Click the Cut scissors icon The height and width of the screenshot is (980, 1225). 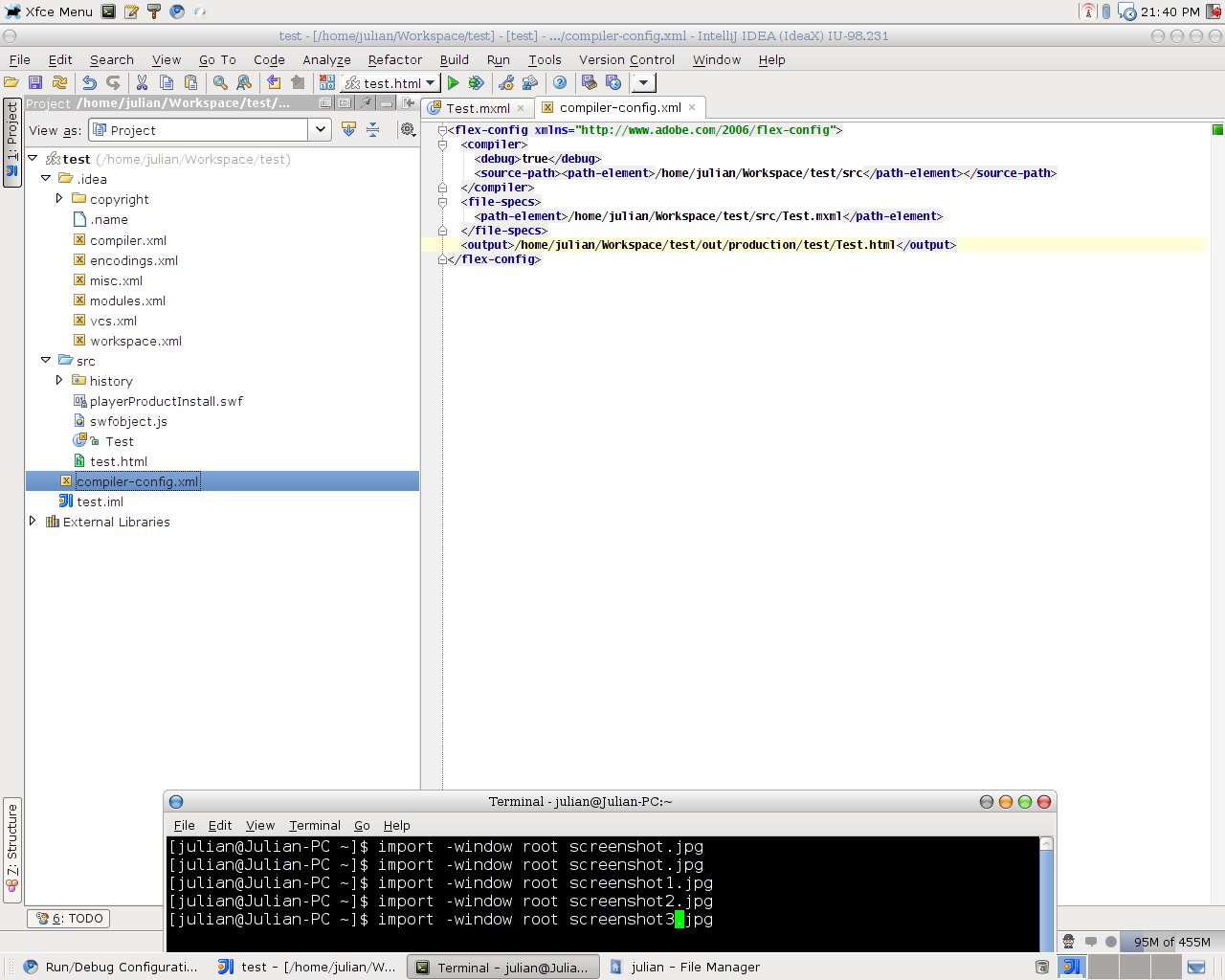click(x=142, y=83)
